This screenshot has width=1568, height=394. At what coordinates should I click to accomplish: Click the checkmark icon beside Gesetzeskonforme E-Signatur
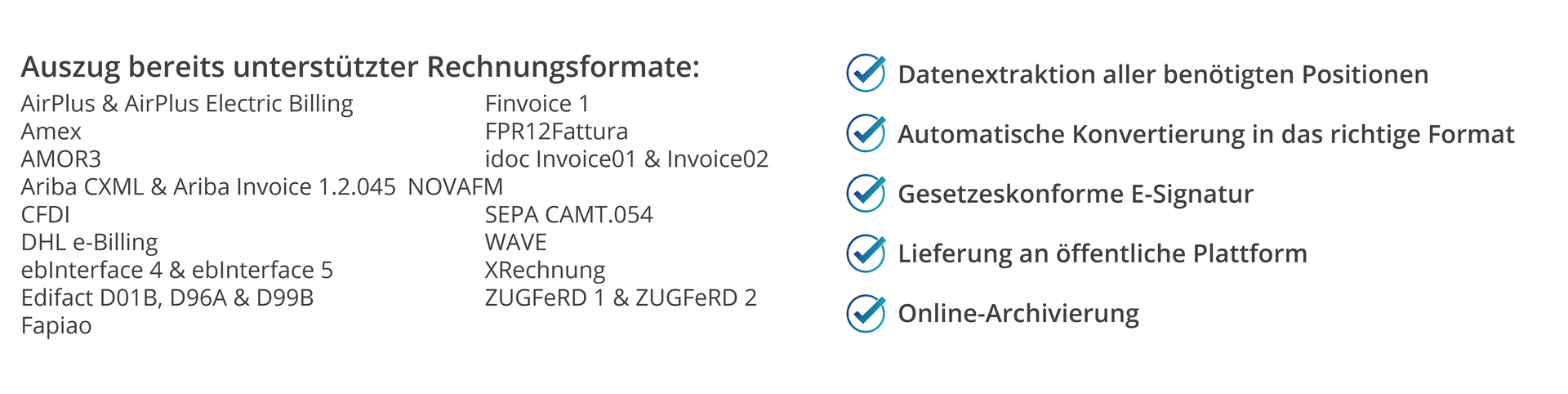click(866, 193)
